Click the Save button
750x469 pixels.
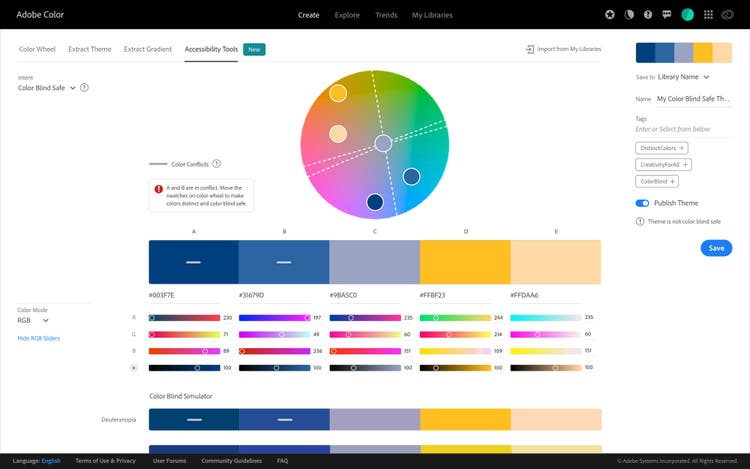point(716,248)
